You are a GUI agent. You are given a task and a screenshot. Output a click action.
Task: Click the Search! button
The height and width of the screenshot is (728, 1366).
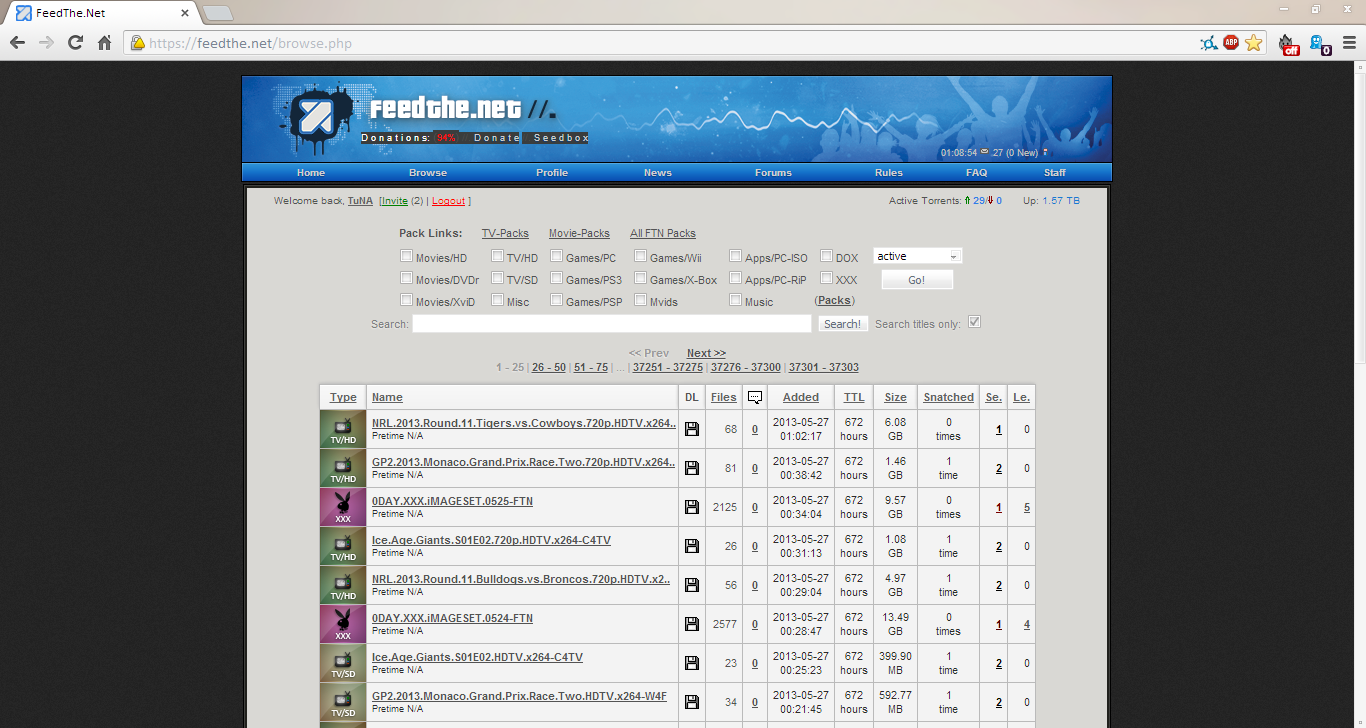(843, 324)
